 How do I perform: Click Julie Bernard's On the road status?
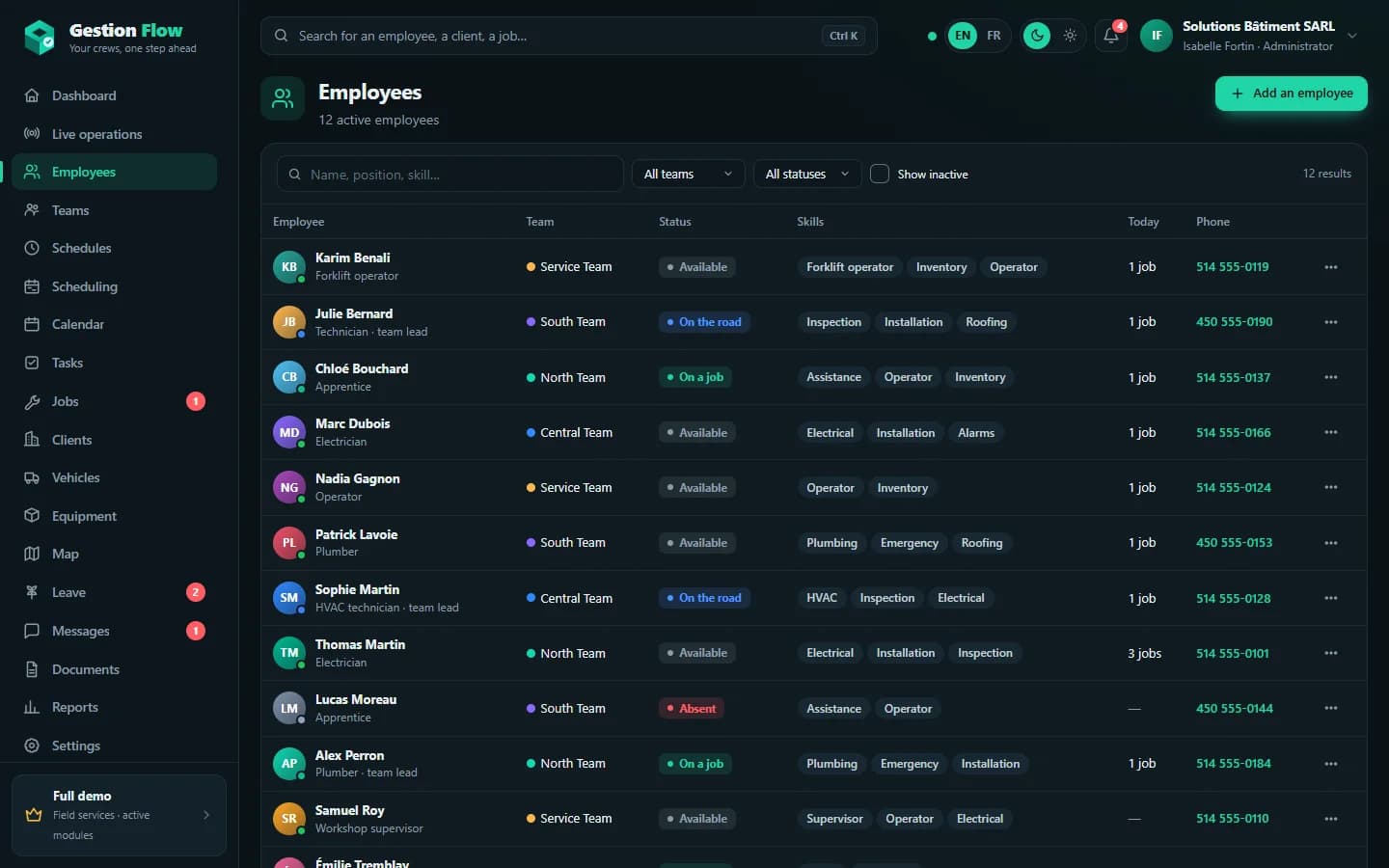tap(704, 322)
